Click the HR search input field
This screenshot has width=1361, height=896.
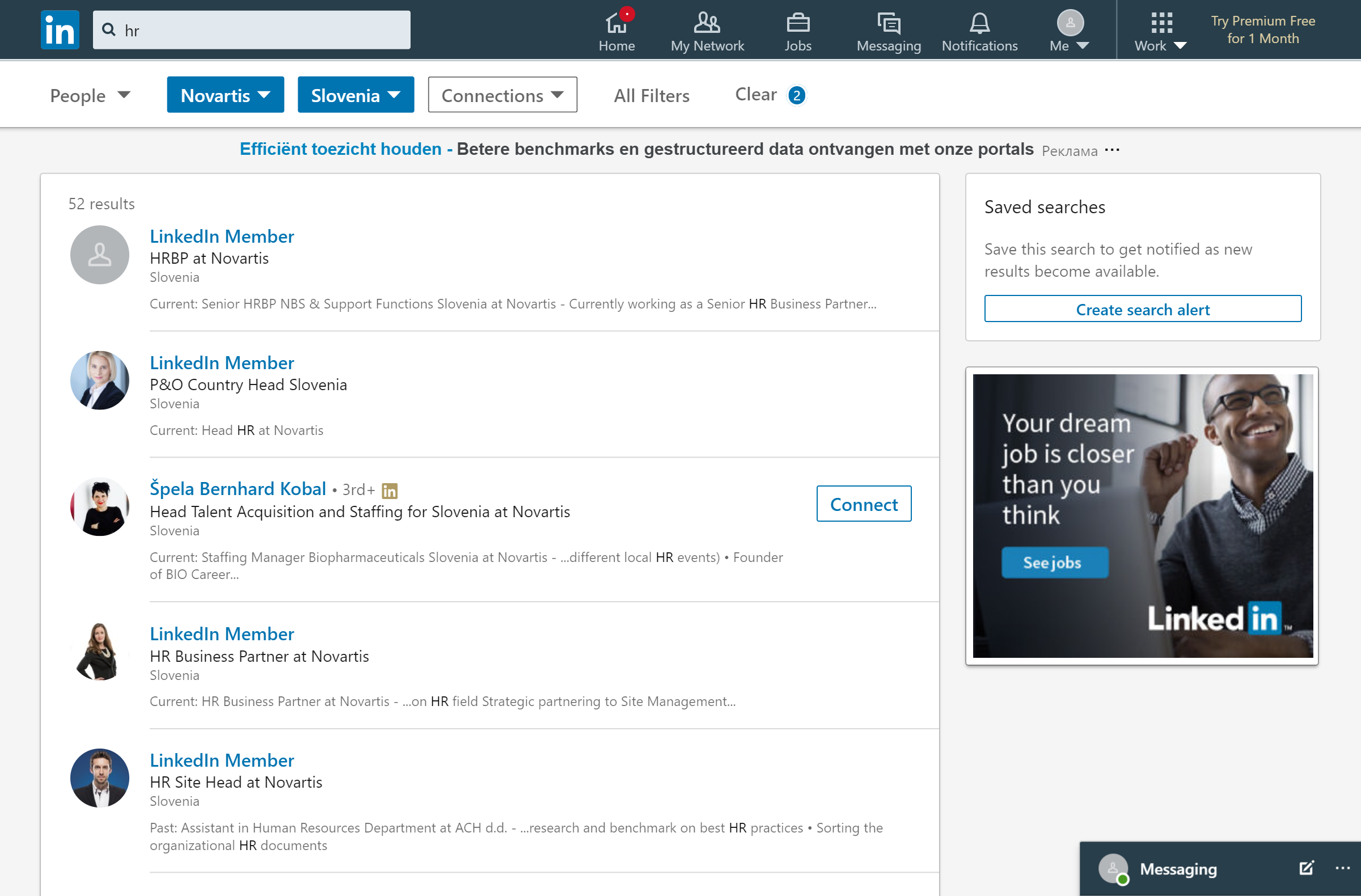click(x=252, y=29)
